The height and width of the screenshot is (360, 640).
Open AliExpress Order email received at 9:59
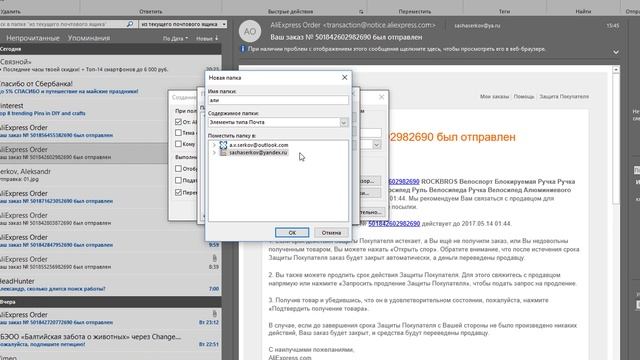(110, 241)
